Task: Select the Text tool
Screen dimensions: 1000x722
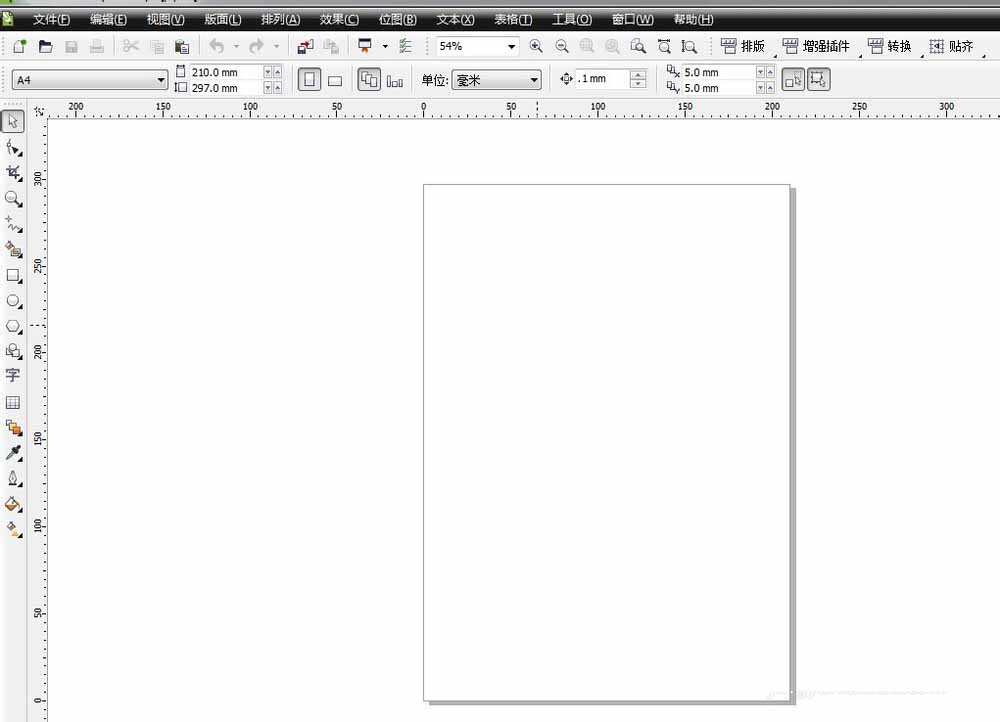Action: (x=13, y=376)
